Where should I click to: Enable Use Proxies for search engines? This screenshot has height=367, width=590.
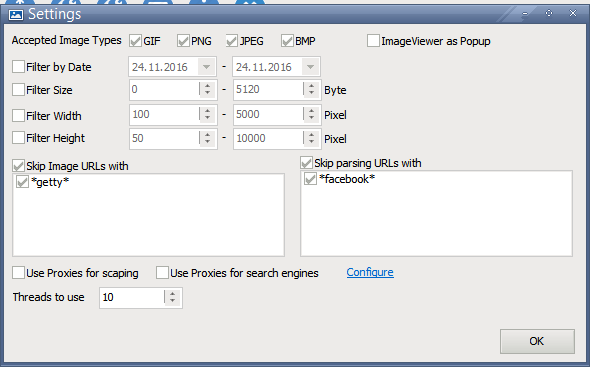click(x=162, y=273)
